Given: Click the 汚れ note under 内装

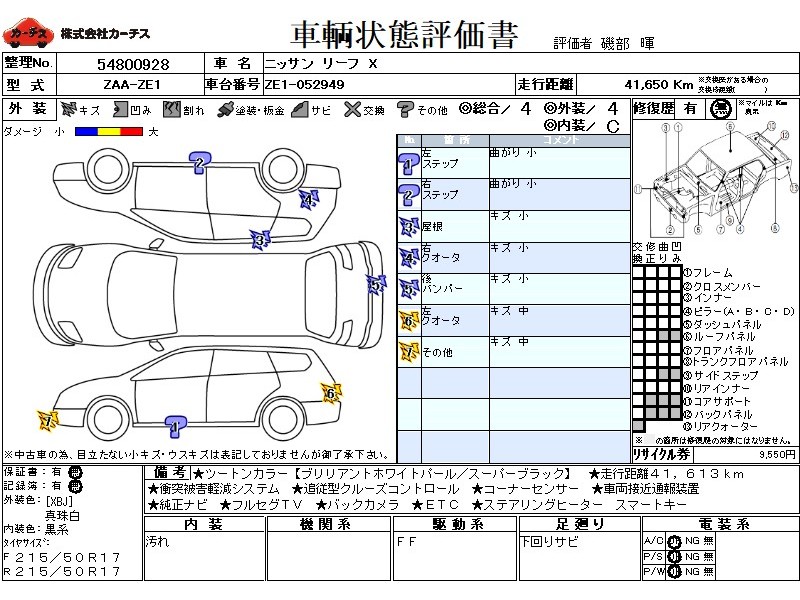Looking at the screenshot, I should click(157, 541).
